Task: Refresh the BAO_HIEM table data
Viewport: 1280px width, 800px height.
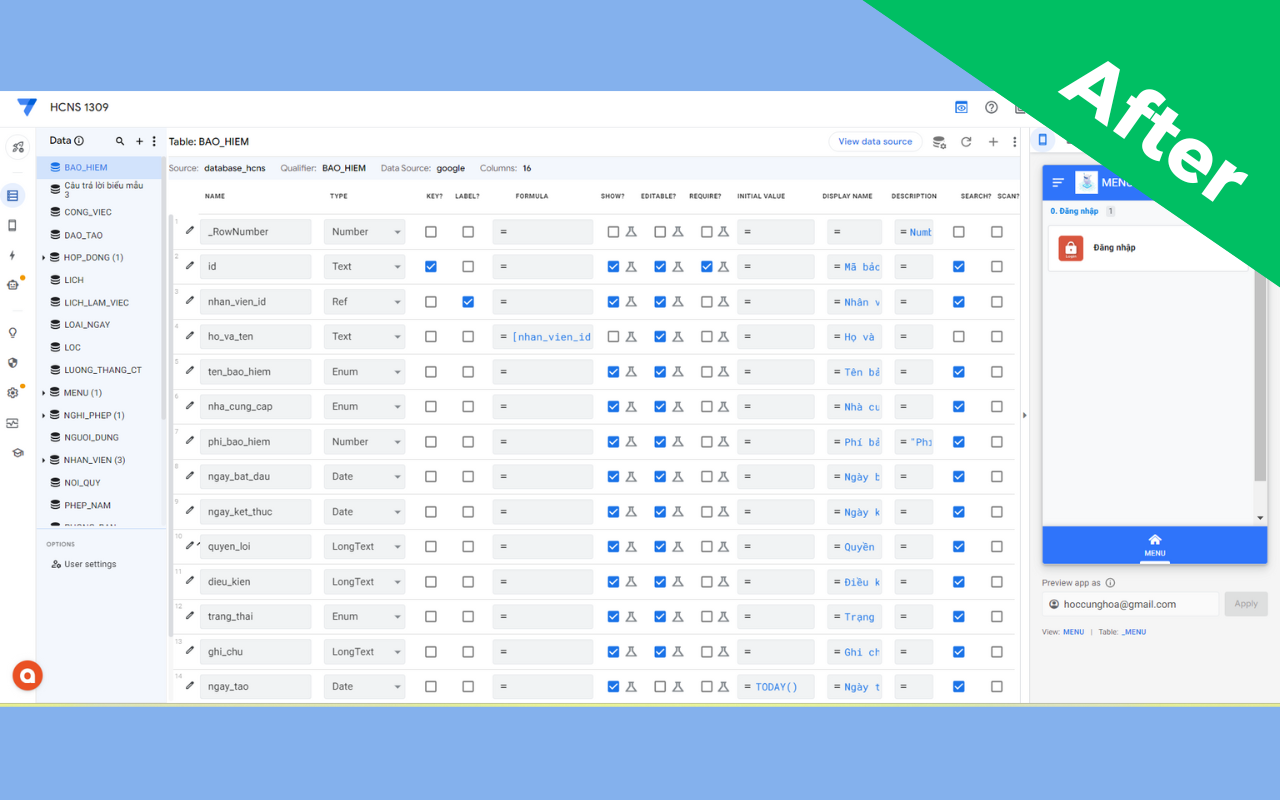Action: pos(966,141)
